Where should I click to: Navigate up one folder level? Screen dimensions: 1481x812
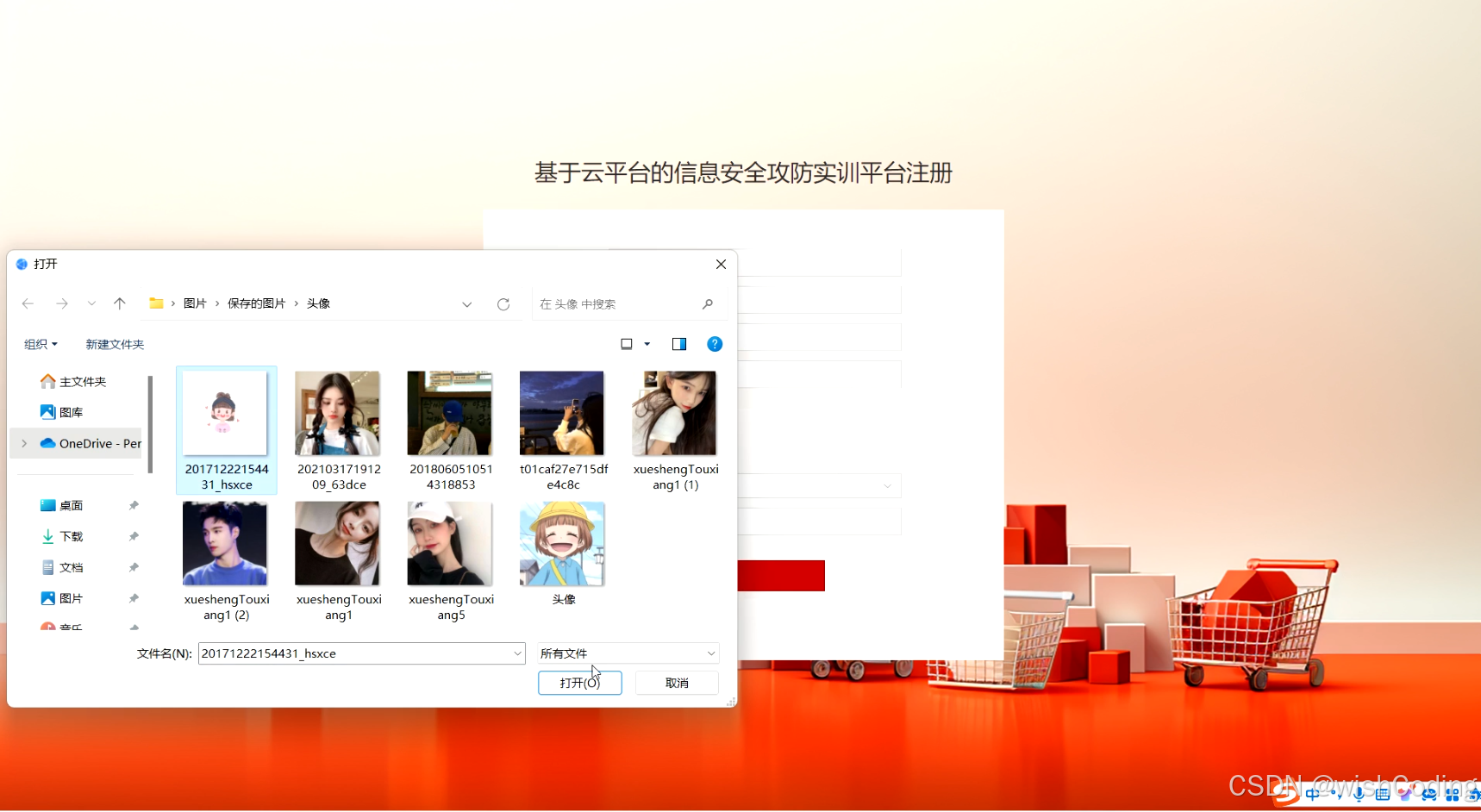click(x=120, y=303)
